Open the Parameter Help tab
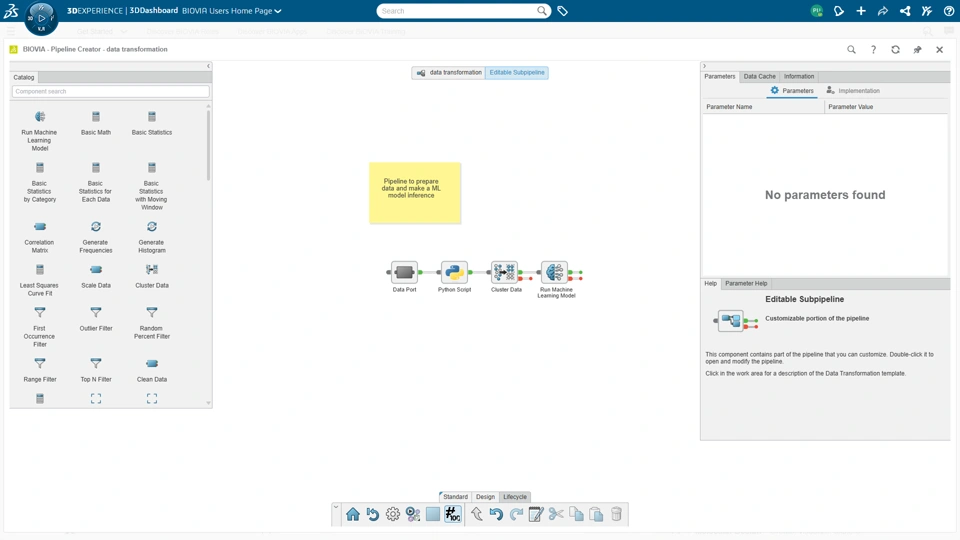960x540 pixels. point(746,283)
